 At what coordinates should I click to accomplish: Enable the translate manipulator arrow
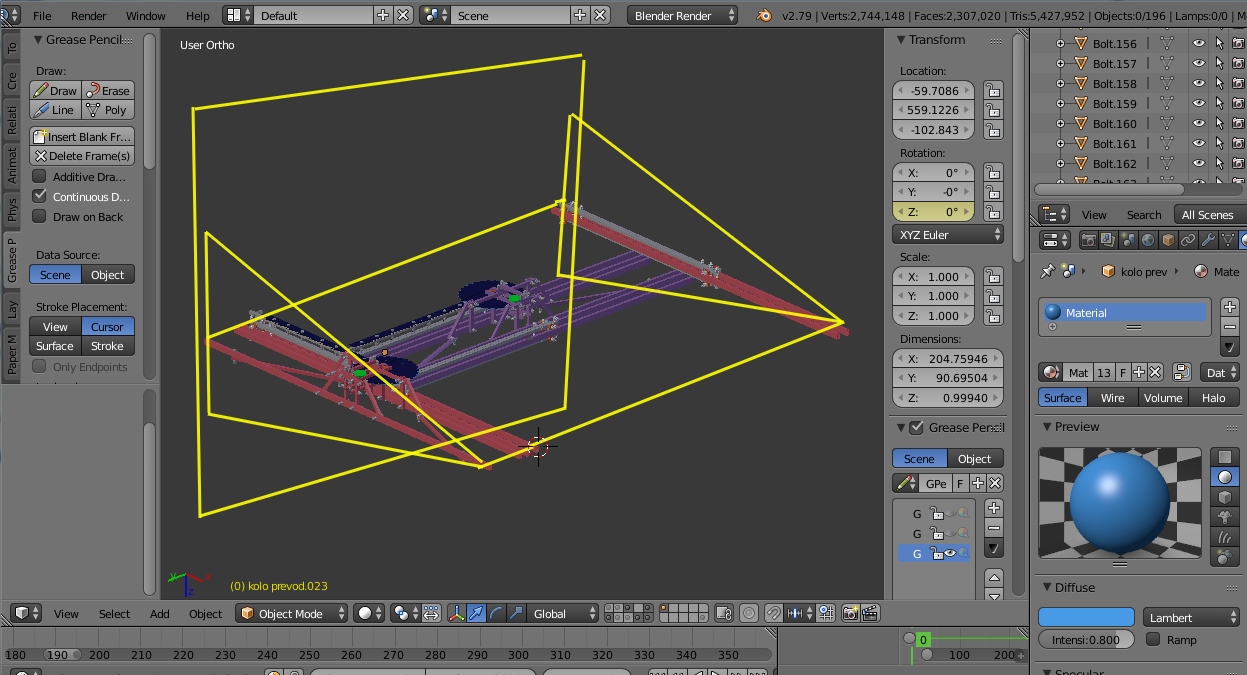coord(476,613)
